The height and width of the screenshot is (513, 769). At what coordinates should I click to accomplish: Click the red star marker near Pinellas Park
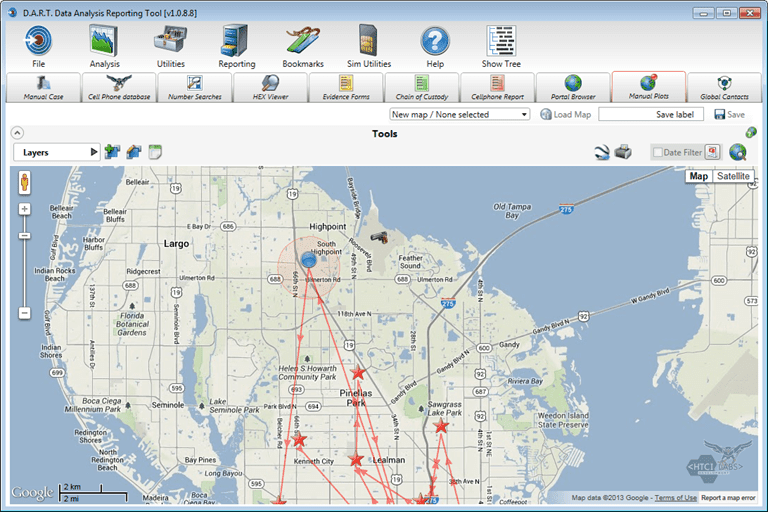click(x=358, y=373)
